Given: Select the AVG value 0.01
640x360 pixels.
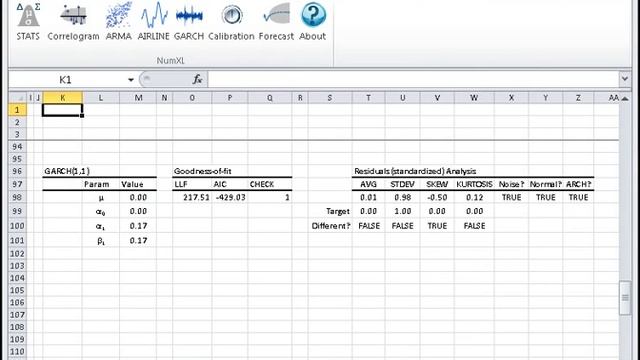Looking at the screenshot, I should pos(368,198).
